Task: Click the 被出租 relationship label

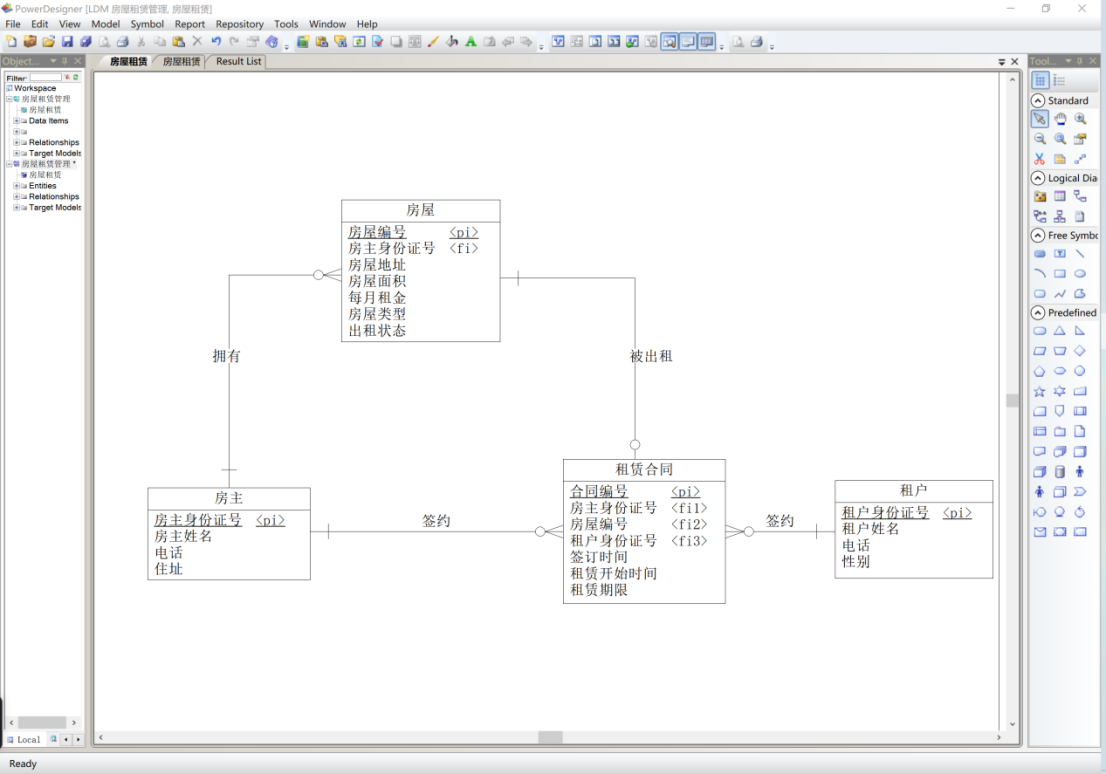Action: 651,356
